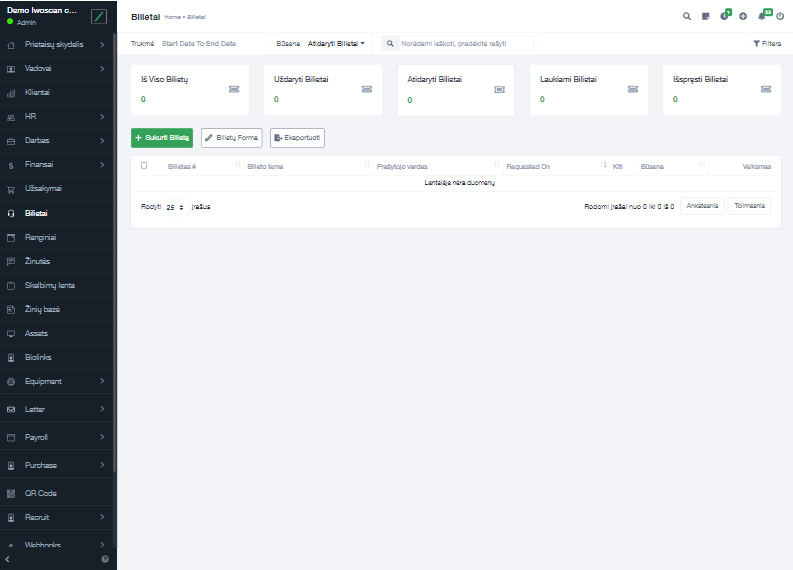Screen dimensions: 793x570
Task: Go to Žinių bazė menu item
Action: (42, 309)
